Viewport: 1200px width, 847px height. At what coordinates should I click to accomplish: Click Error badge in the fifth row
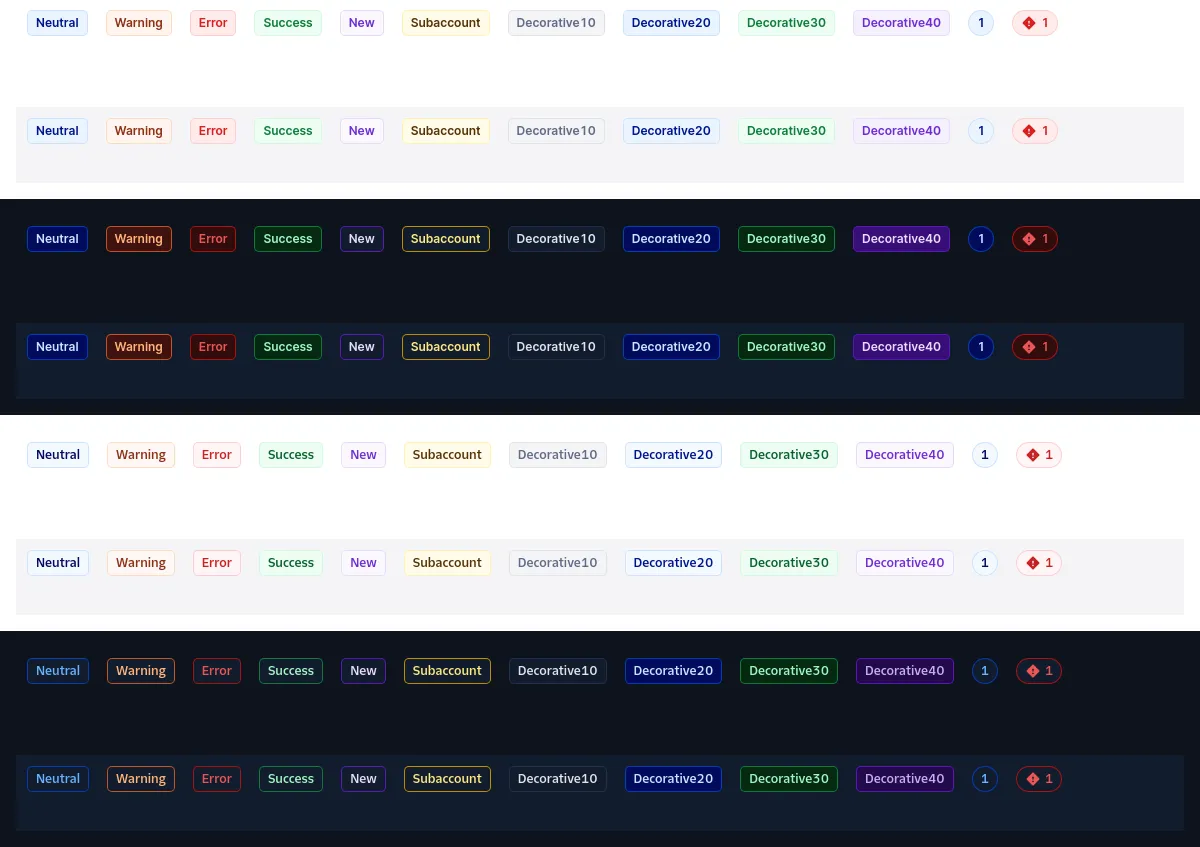tap(217, 455)
